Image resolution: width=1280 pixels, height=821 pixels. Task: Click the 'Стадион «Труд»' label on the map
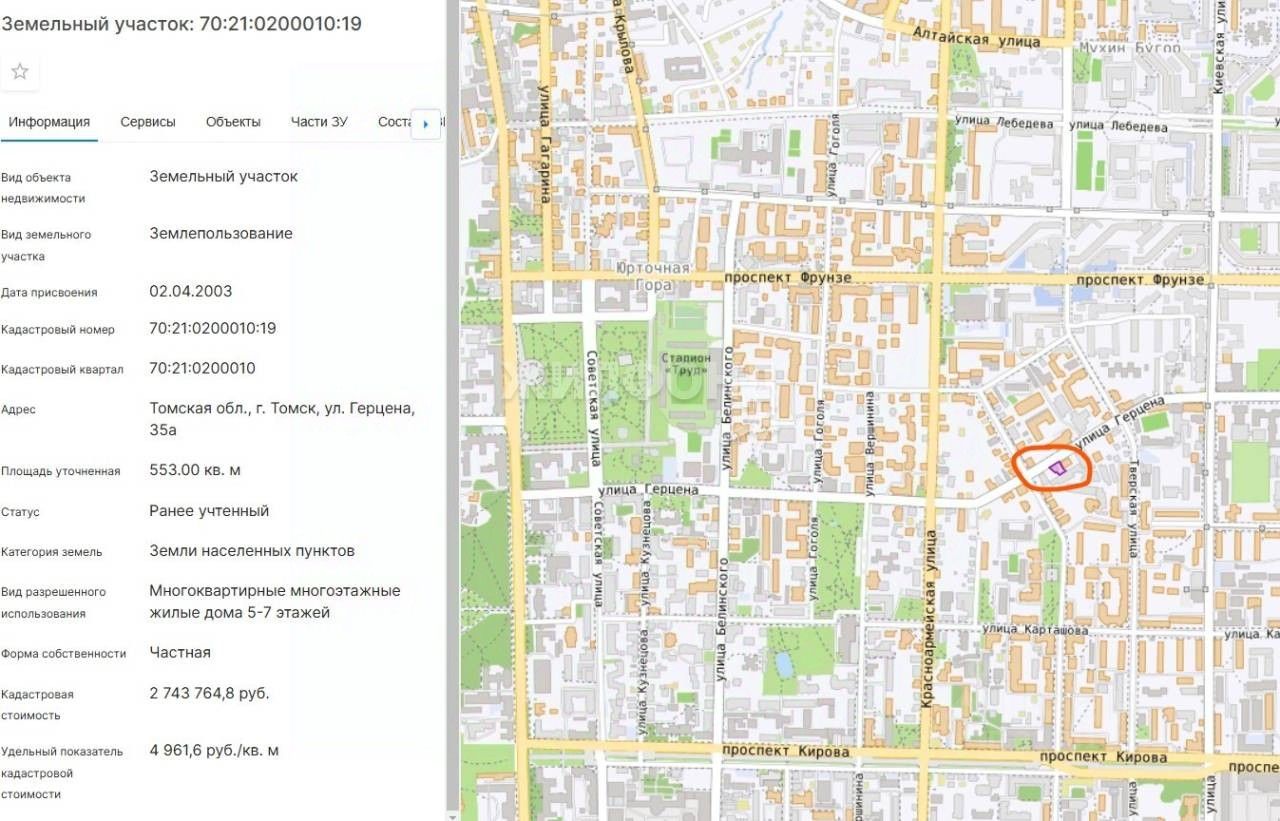684,364
